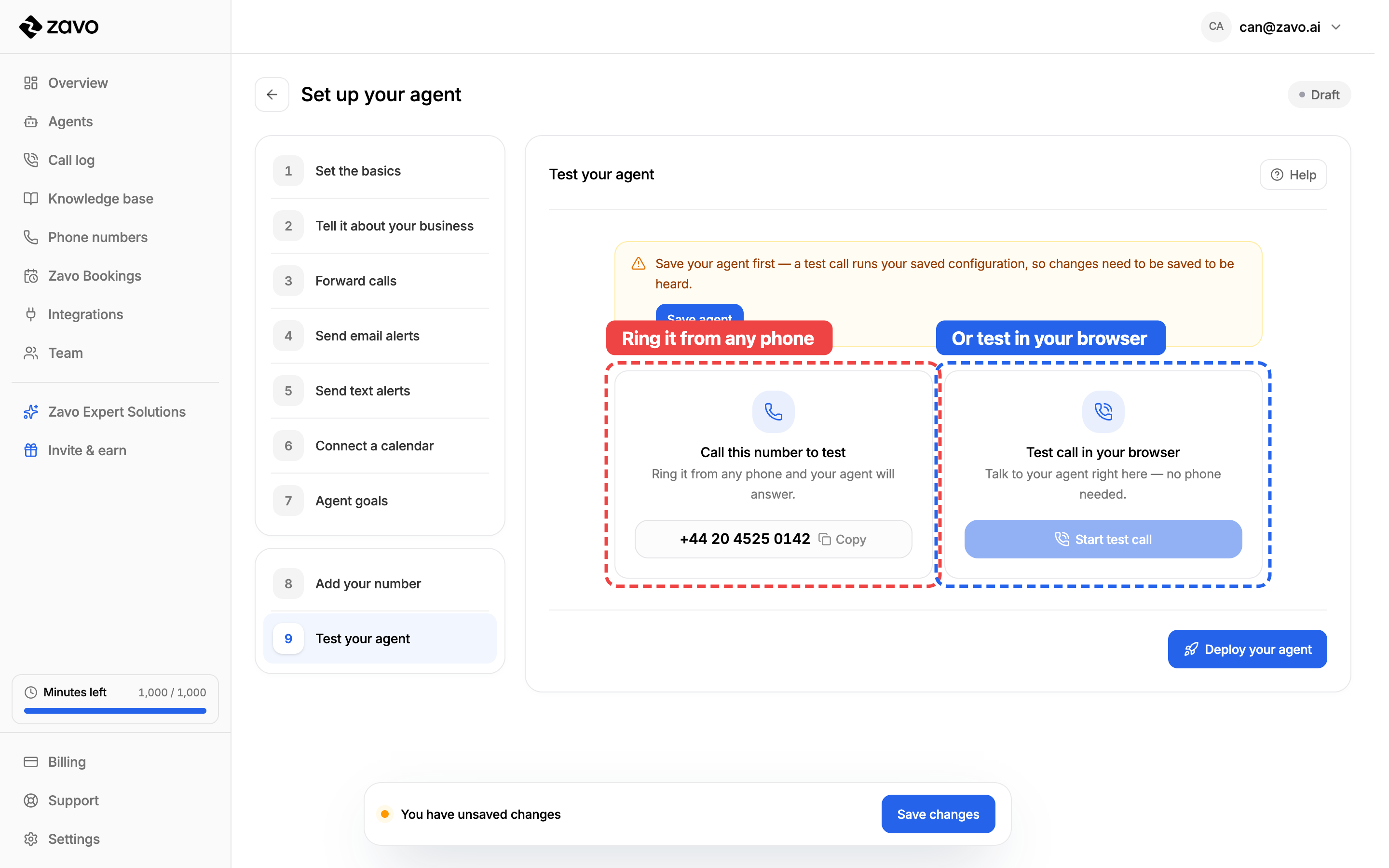Viewport: 1389px width, 868px height.
Task: Expand the can@zavo.ai account dropdown
Action: pyautogui.click(x=1335, y=27)
